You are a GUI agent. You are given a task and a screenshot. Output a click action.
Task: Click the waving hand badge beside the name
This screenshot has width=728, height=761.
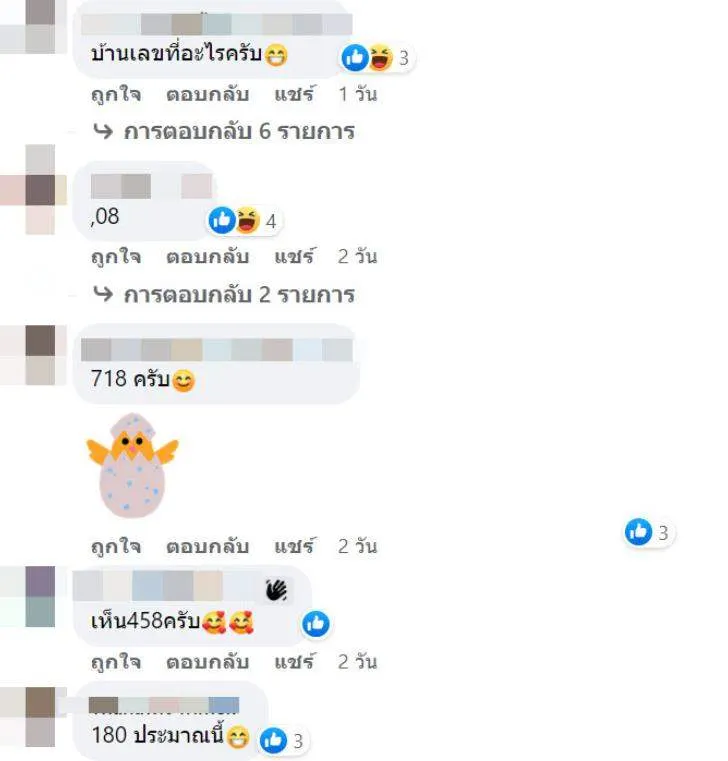(x=277, y=590)
